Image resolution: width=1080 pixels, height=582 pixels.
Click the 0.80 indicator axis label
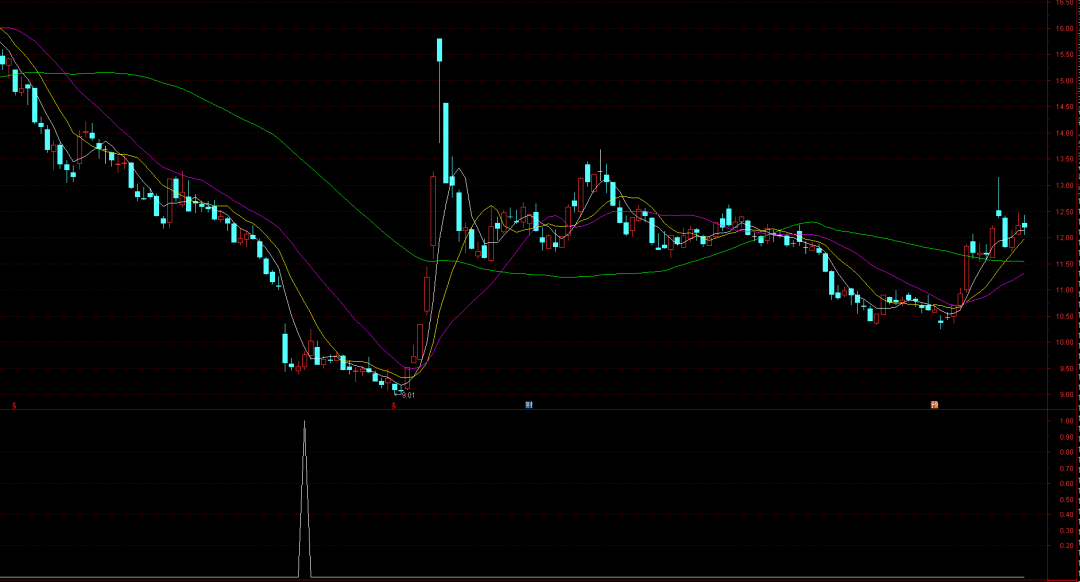pyautogui.click(x=1066, y=453)
